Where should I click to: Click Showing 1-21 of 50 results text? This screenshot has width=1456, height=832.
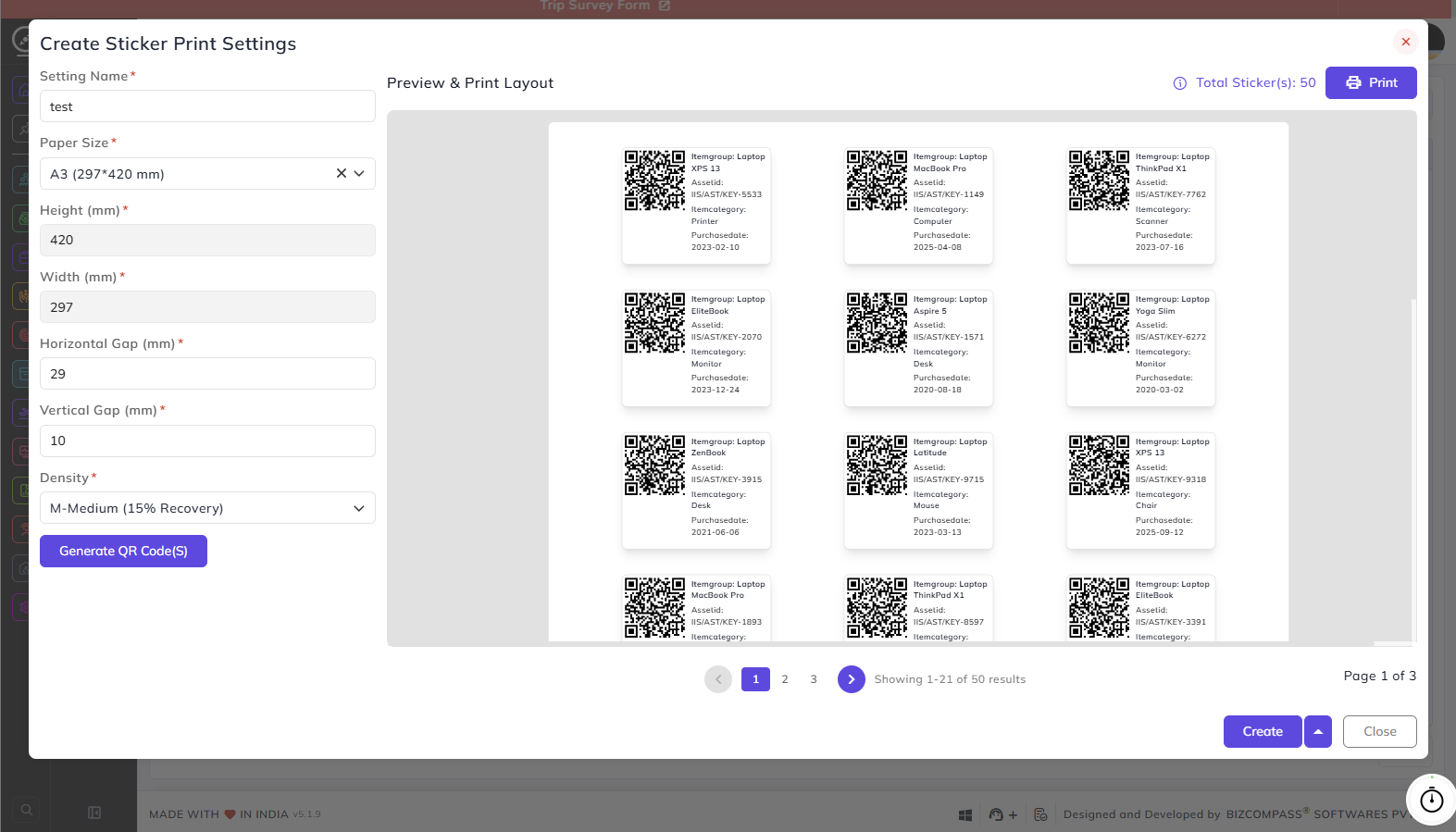pyautogui.click(x=950, y=679)
